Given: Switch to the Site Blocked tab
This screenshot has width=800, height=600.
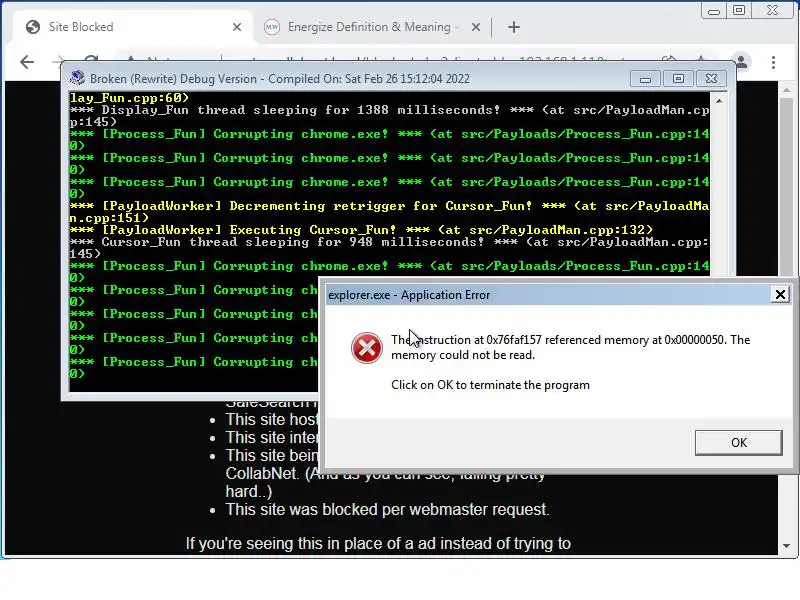Looking at the screenshot, I should (133, 27).
